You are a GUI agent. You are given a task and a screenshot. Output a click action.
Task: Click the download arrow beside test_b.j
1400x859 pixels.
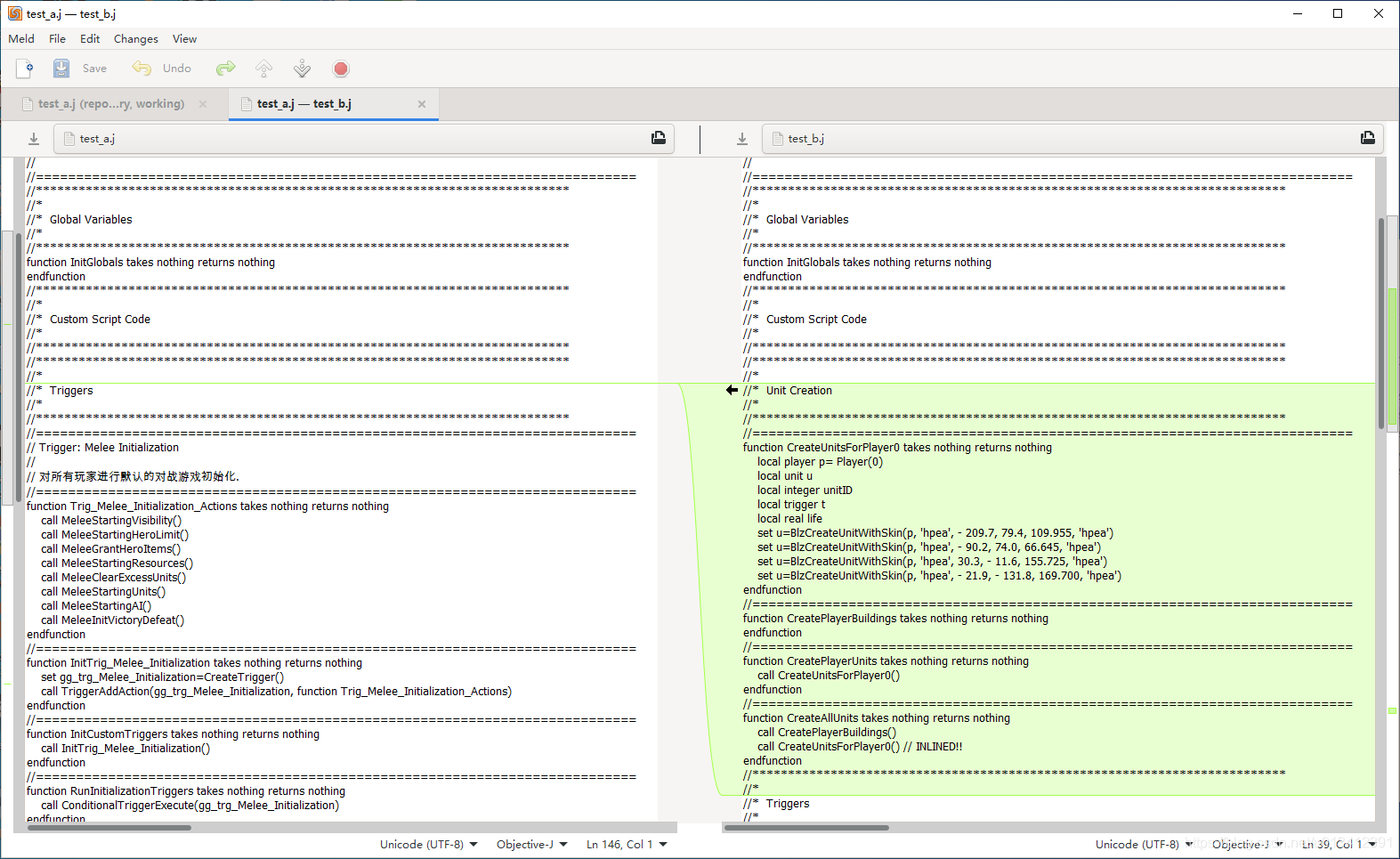coord(742,139)
